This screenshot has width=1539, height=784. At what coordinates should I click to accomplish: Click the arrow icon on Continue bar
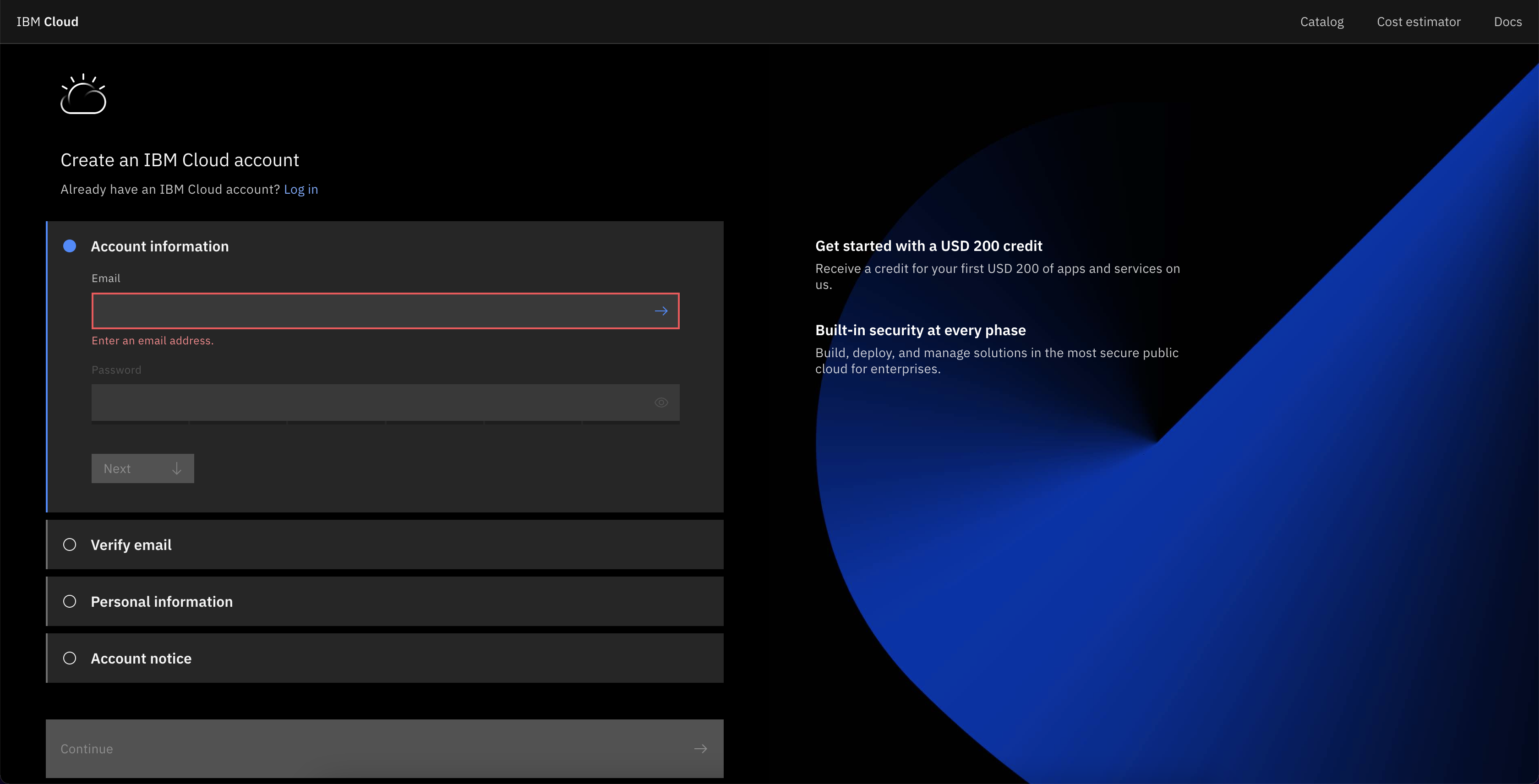click(x=700, y=749)
